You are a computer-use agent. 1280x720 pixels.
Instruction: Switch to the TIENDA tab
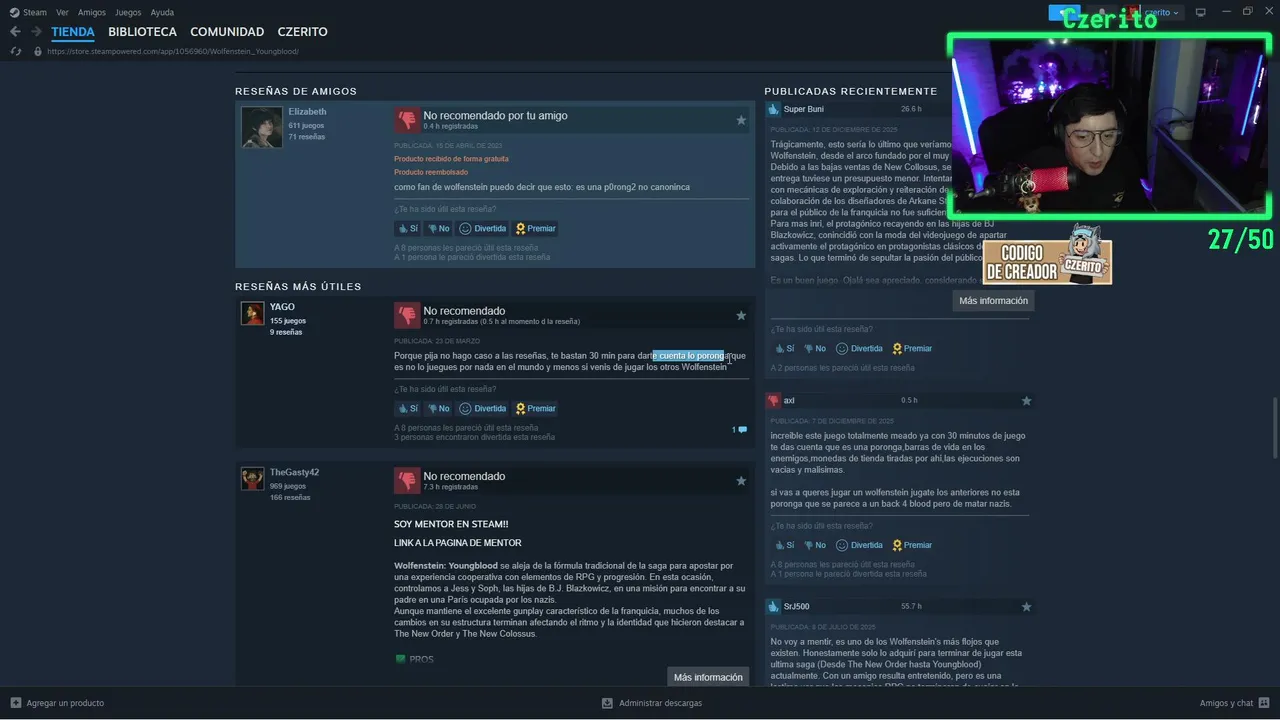[73, 32]
